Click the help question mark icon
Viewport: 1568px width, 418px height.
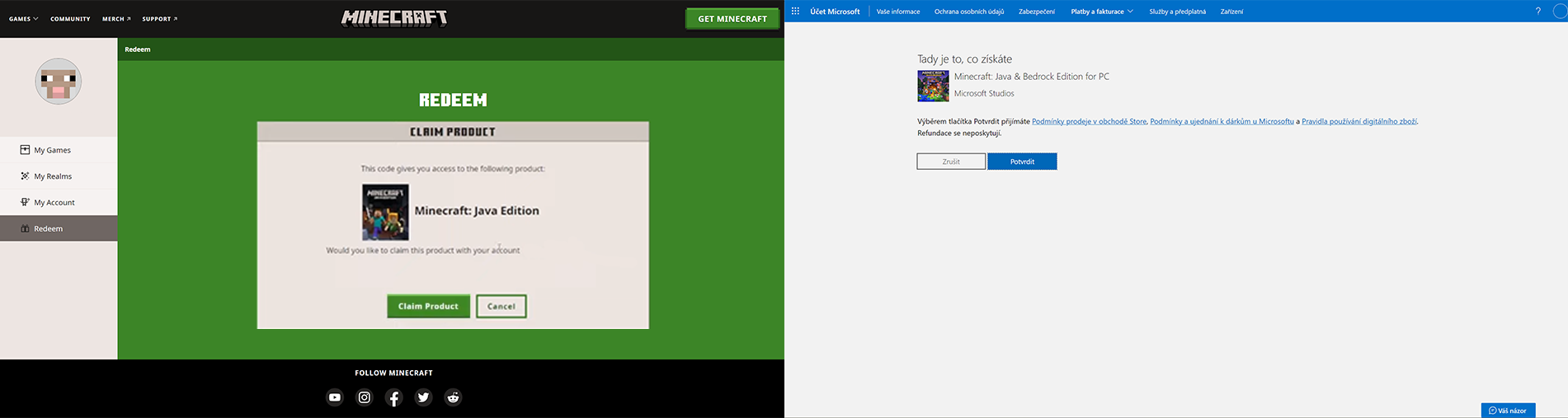[1537, 11]
